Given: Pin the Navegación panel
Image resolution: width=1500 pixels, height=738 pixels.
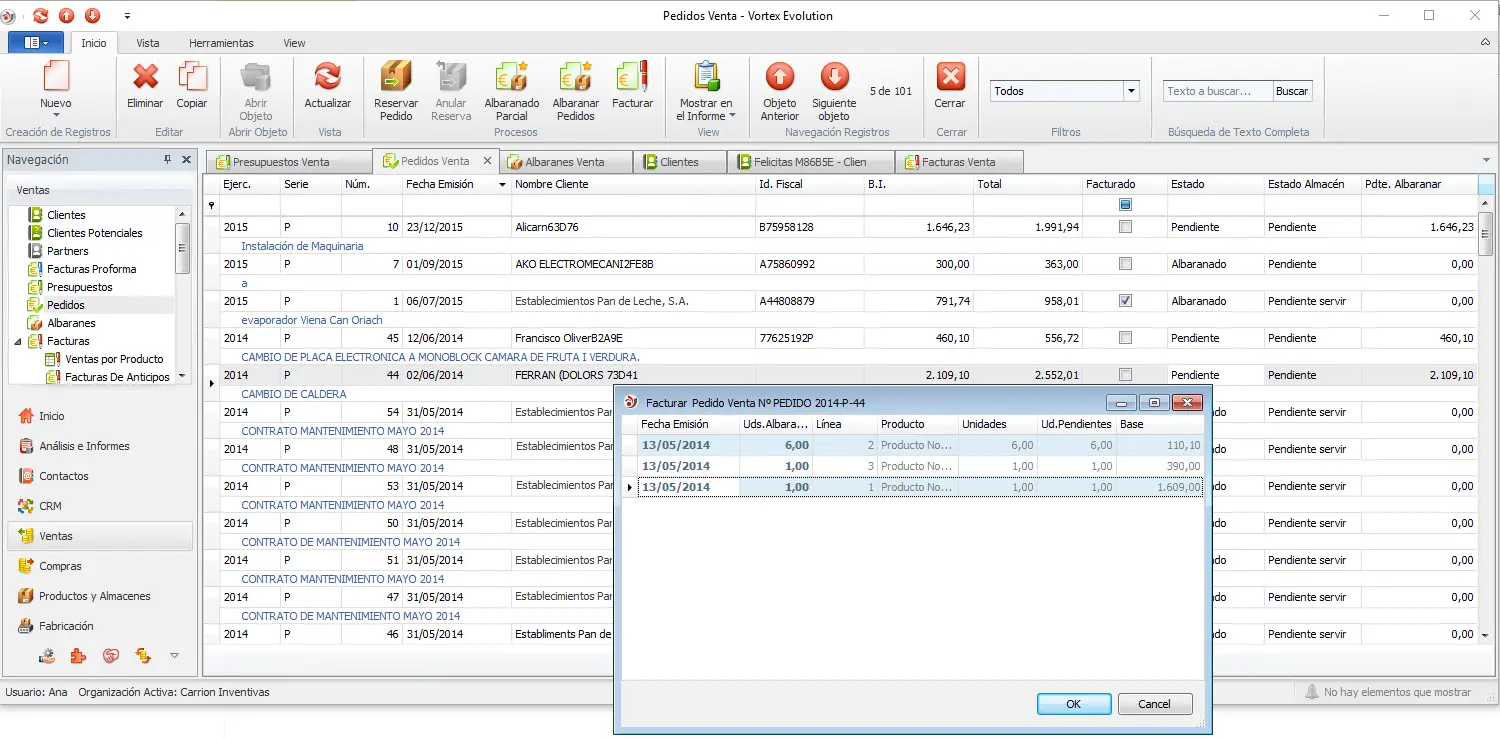Looking at the screenshot, I should [x=168, y=160].
